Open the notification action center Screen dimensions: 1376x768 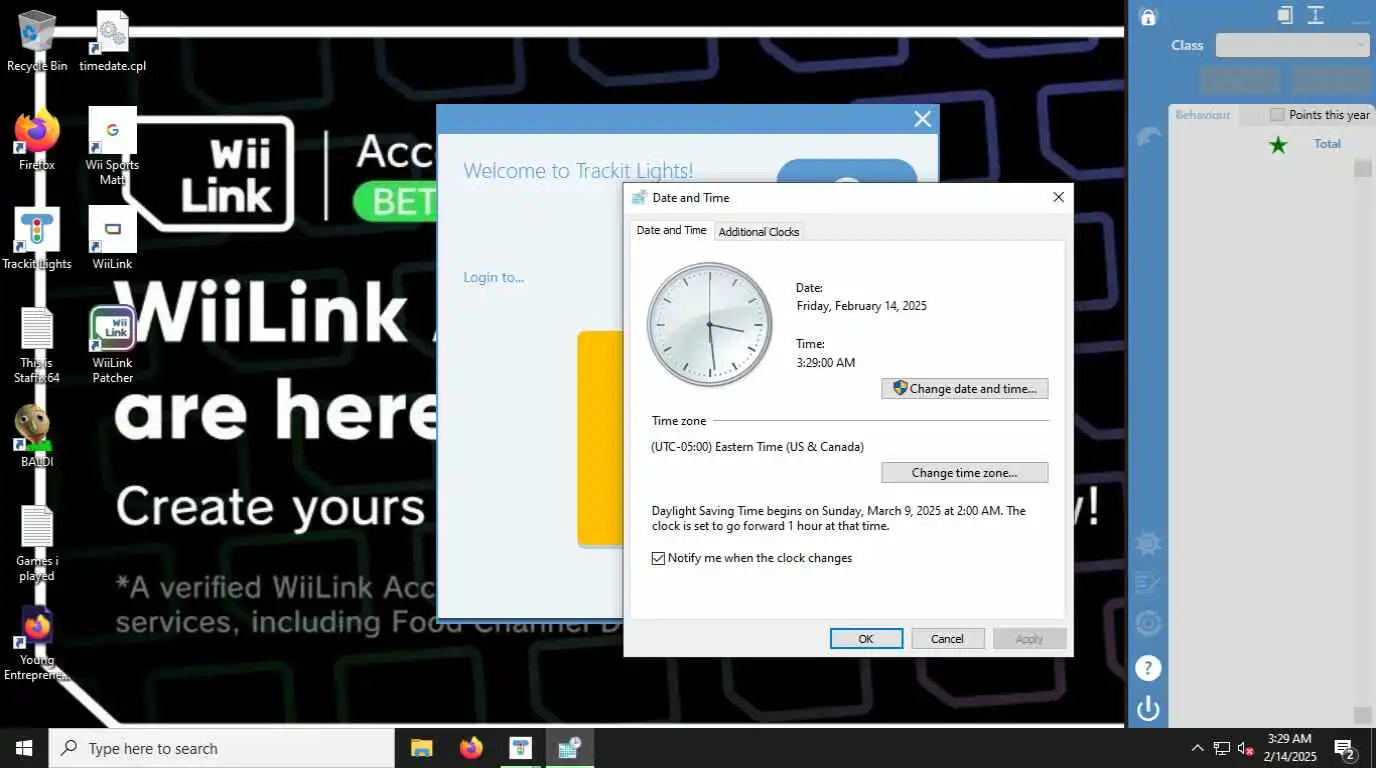tap(1344, 748)
